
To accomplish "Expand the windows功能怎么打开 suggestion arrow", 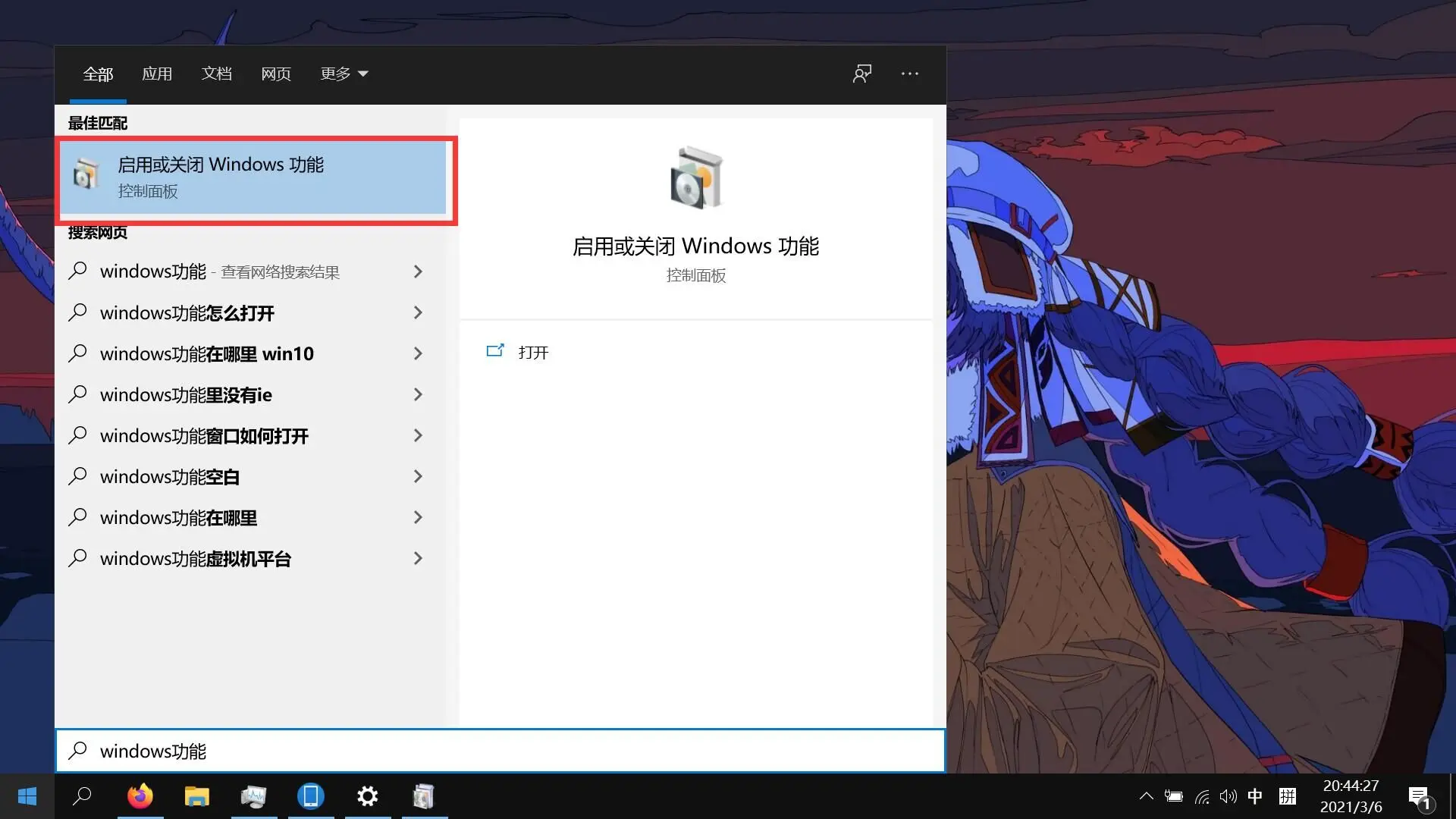I will [418, 312].
